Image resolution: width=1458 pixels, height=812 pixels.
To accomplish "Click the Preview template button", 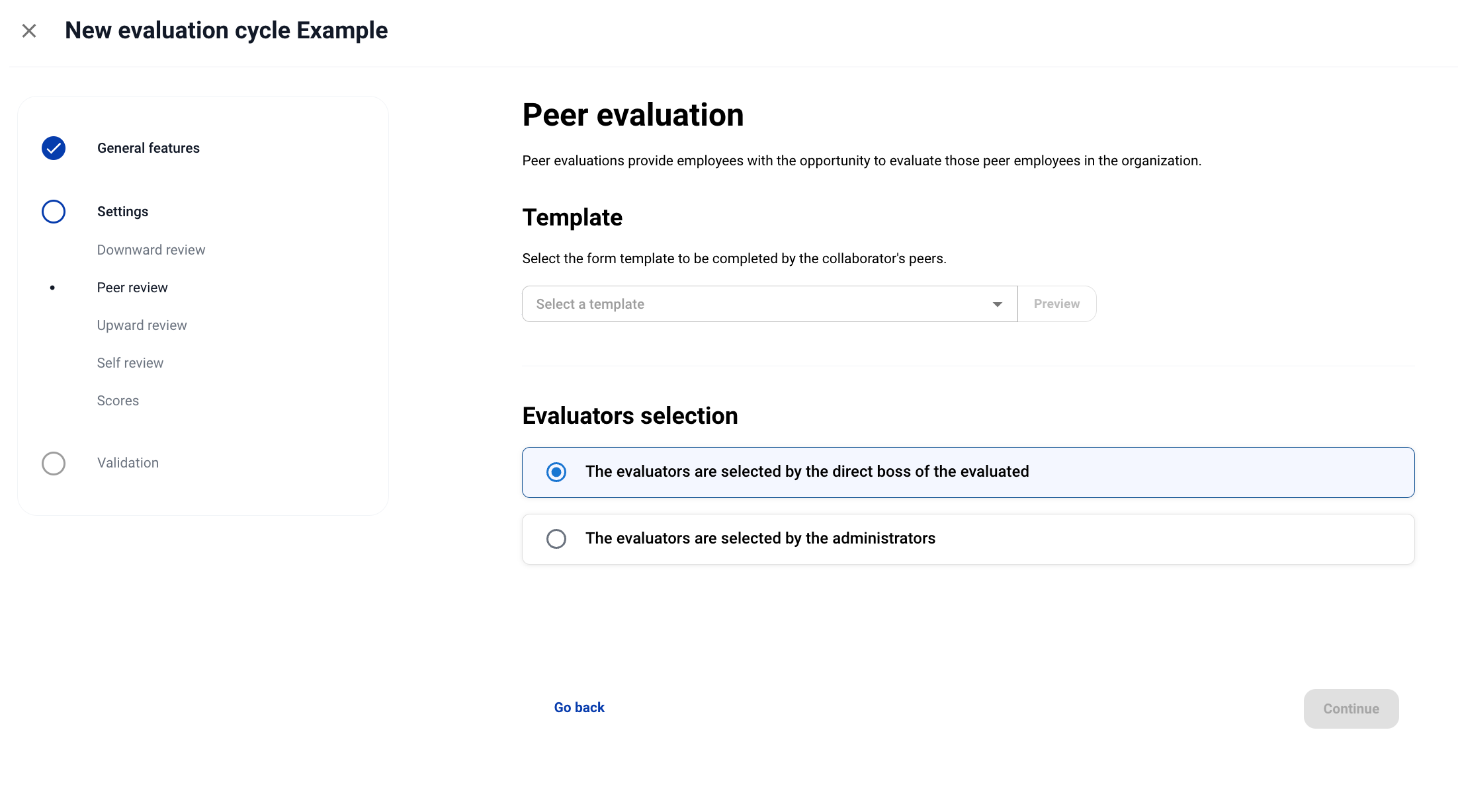I will click(x=1056, y=304).
